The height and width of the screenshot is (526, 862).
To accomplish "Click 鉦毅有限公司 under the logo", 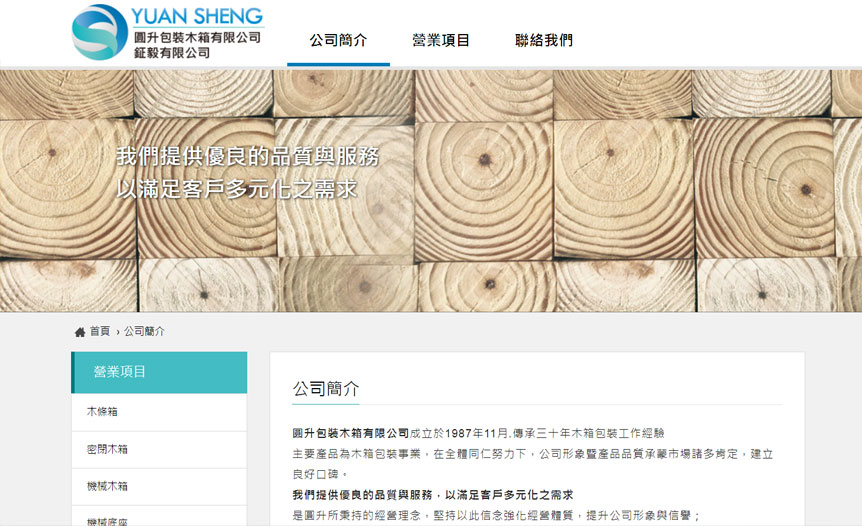I will coord(172,53).
